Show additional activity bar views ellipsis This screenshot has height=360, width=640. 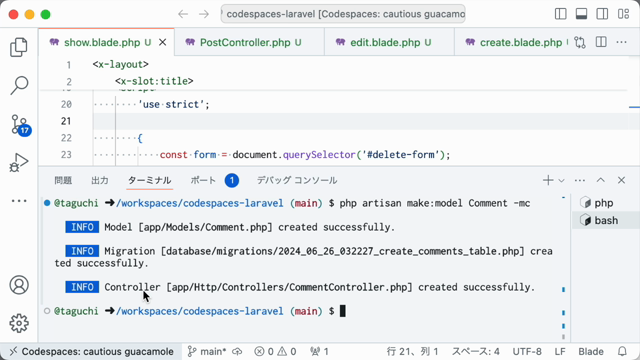pyautogui.click(x=19, y=201)
